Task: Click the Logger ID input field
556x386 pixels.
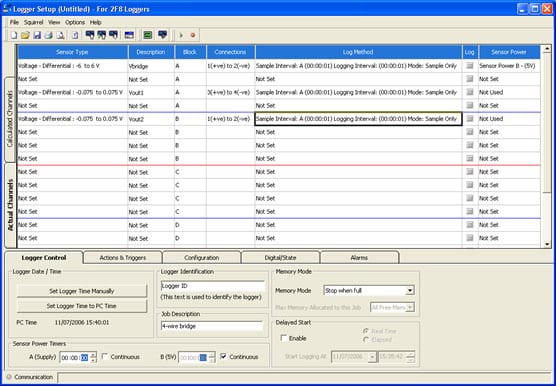Action: click(x=212, y=286)
